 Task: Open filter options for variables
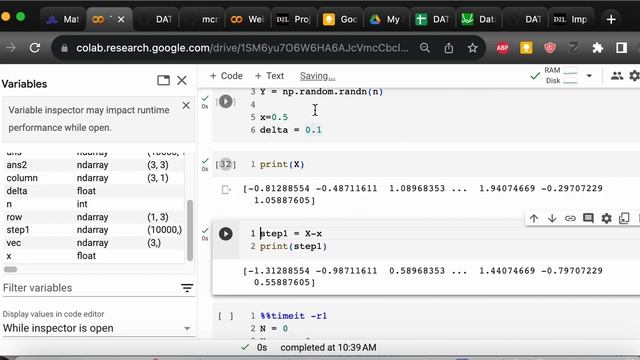tap(187, 288)
